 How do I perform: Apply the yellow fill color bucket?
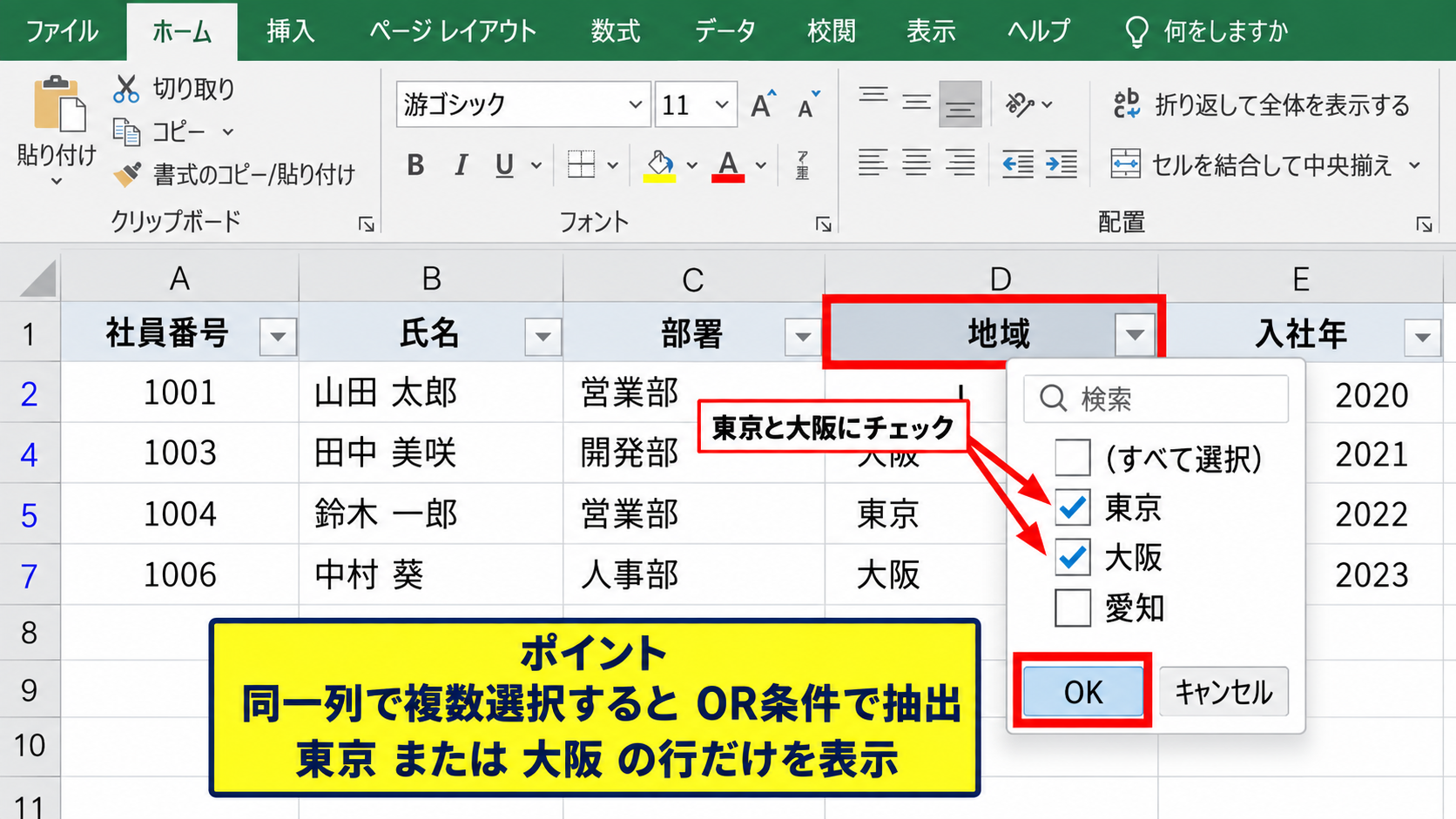[660, 164]
